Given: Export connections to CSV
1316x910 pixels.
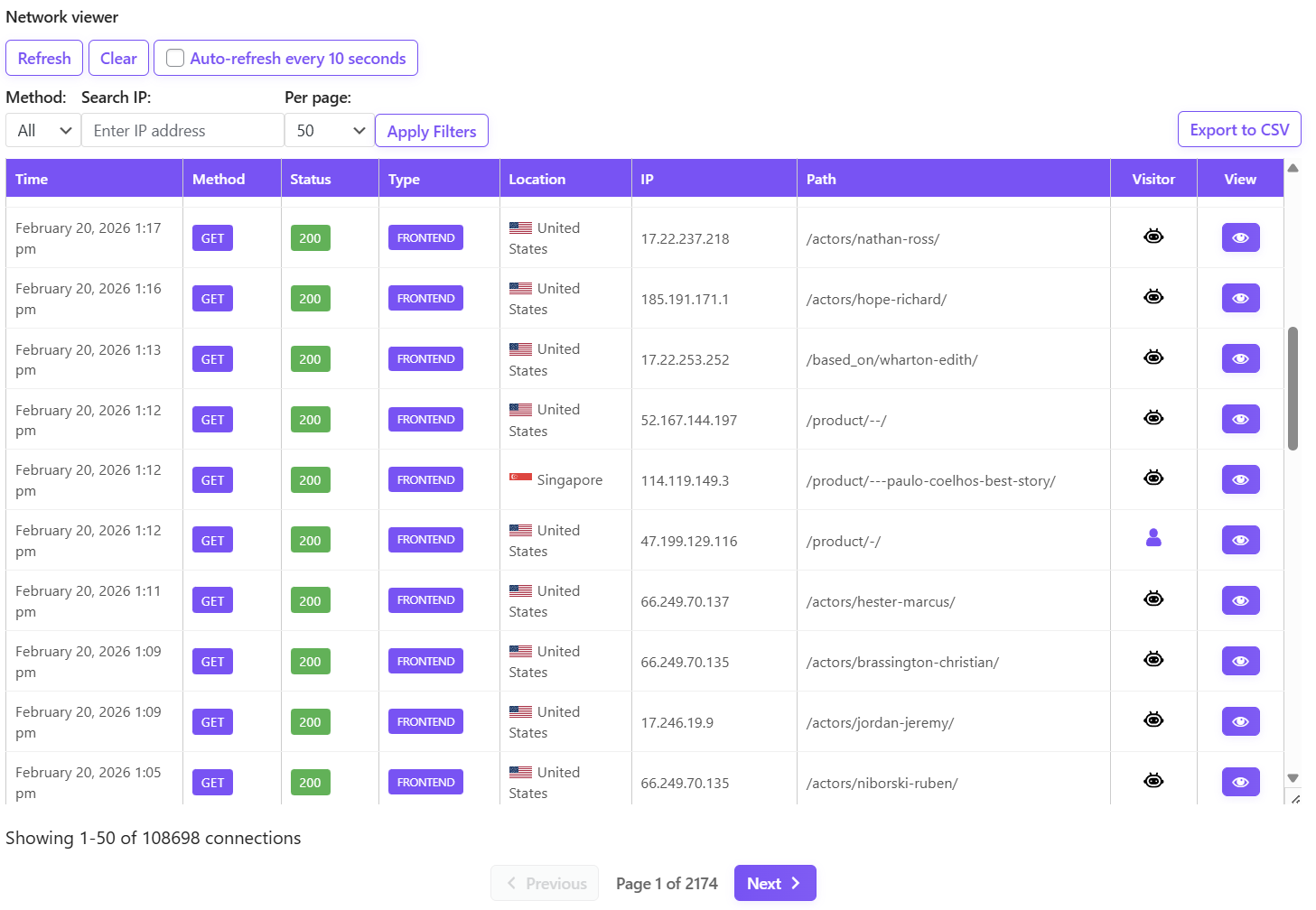Looking at the screenshot, I should point(1239,129).
